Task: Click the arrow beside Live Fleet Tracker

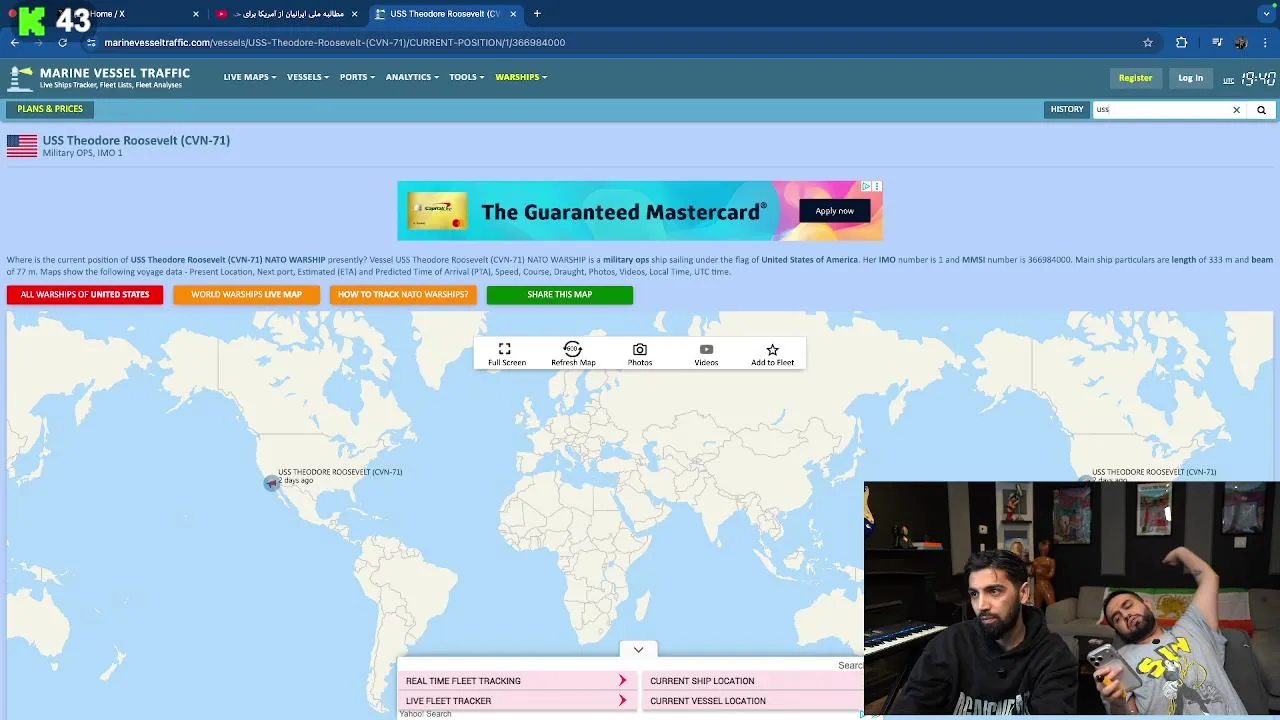Action: coord(622,701)
